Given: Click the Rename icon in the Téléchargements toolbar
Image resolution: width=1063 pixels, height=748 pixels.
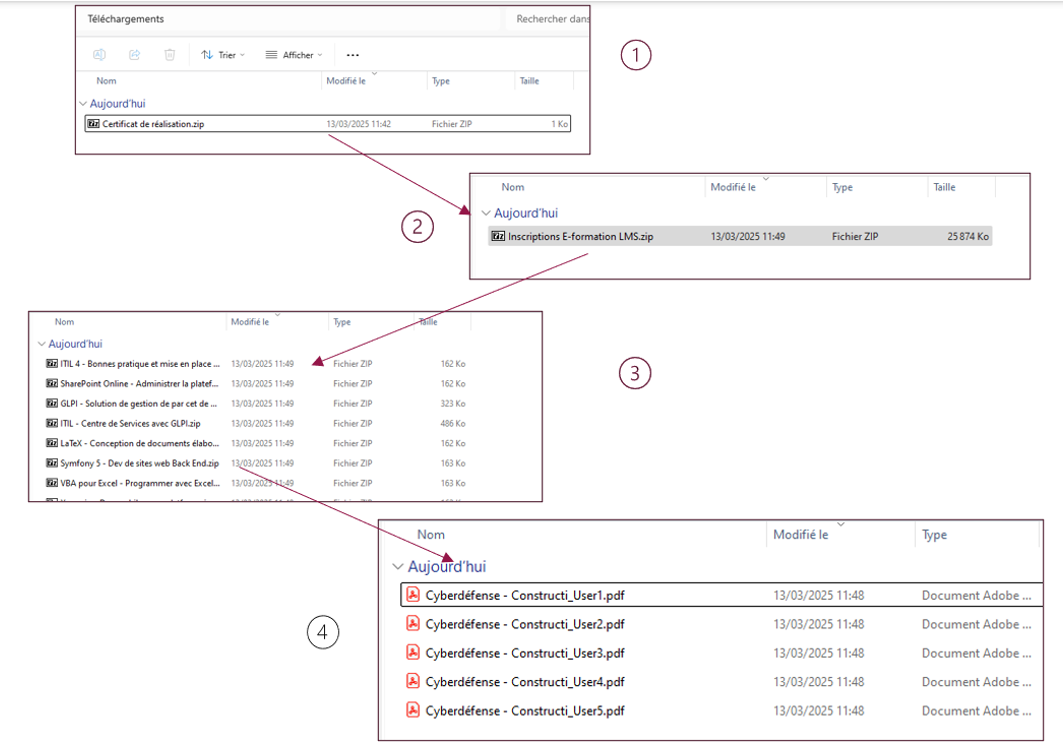Looking at the screenshot, I should click(99, 55).
